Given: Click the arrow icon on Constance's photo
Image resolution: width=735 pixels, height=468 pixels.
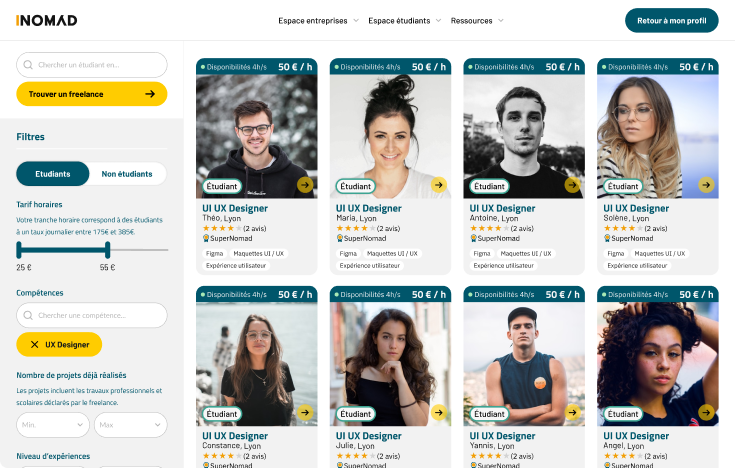Looking at the screenshot, I should pos(305,413).
